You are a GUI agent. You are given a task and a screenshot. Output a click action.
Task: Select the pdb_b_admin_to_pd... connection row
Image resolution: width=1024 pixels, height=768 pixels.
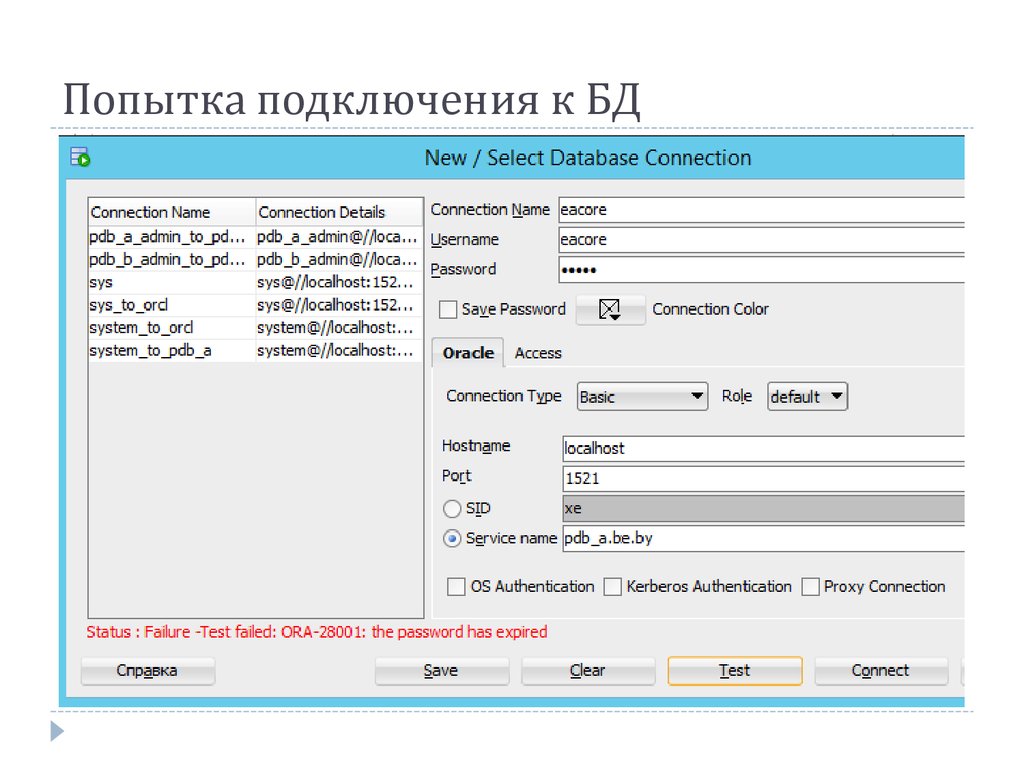[256, 259]
